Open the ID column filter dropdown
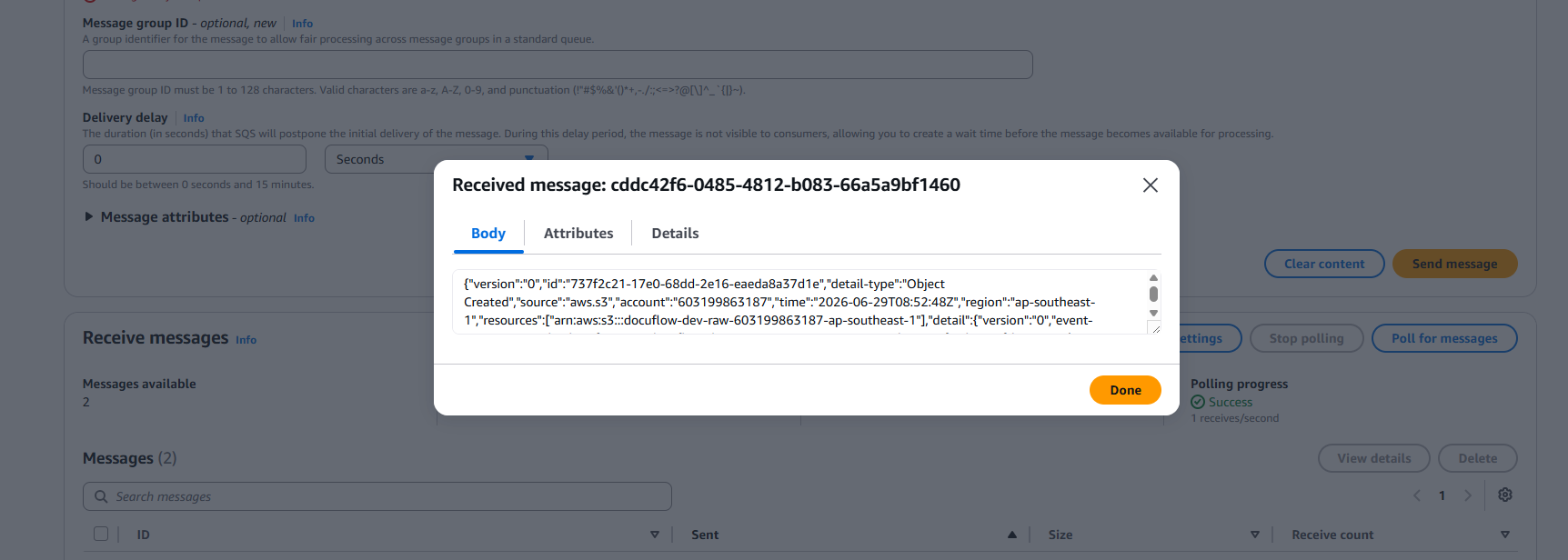This screenshot has height=560, width=1568. (x=654, y=535)
